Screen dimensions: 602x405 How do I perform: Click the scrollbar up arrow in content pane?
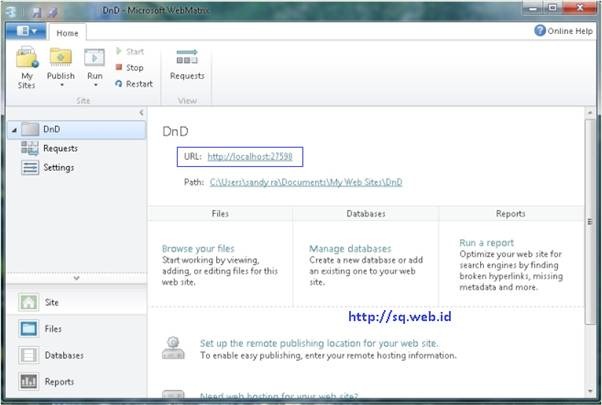590,113
